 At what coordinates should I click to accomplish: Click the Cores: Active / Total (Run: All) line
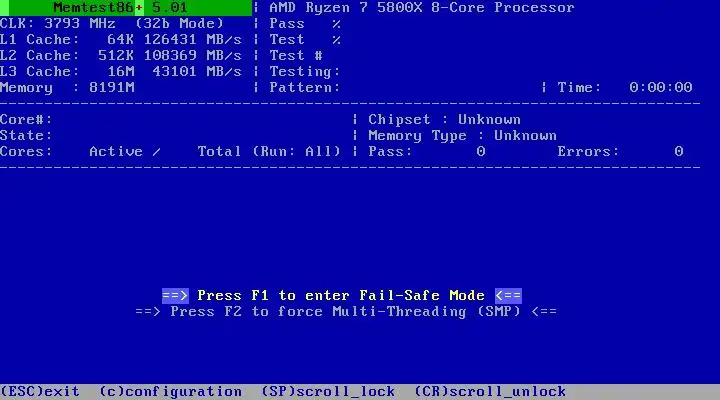point(170,152)
